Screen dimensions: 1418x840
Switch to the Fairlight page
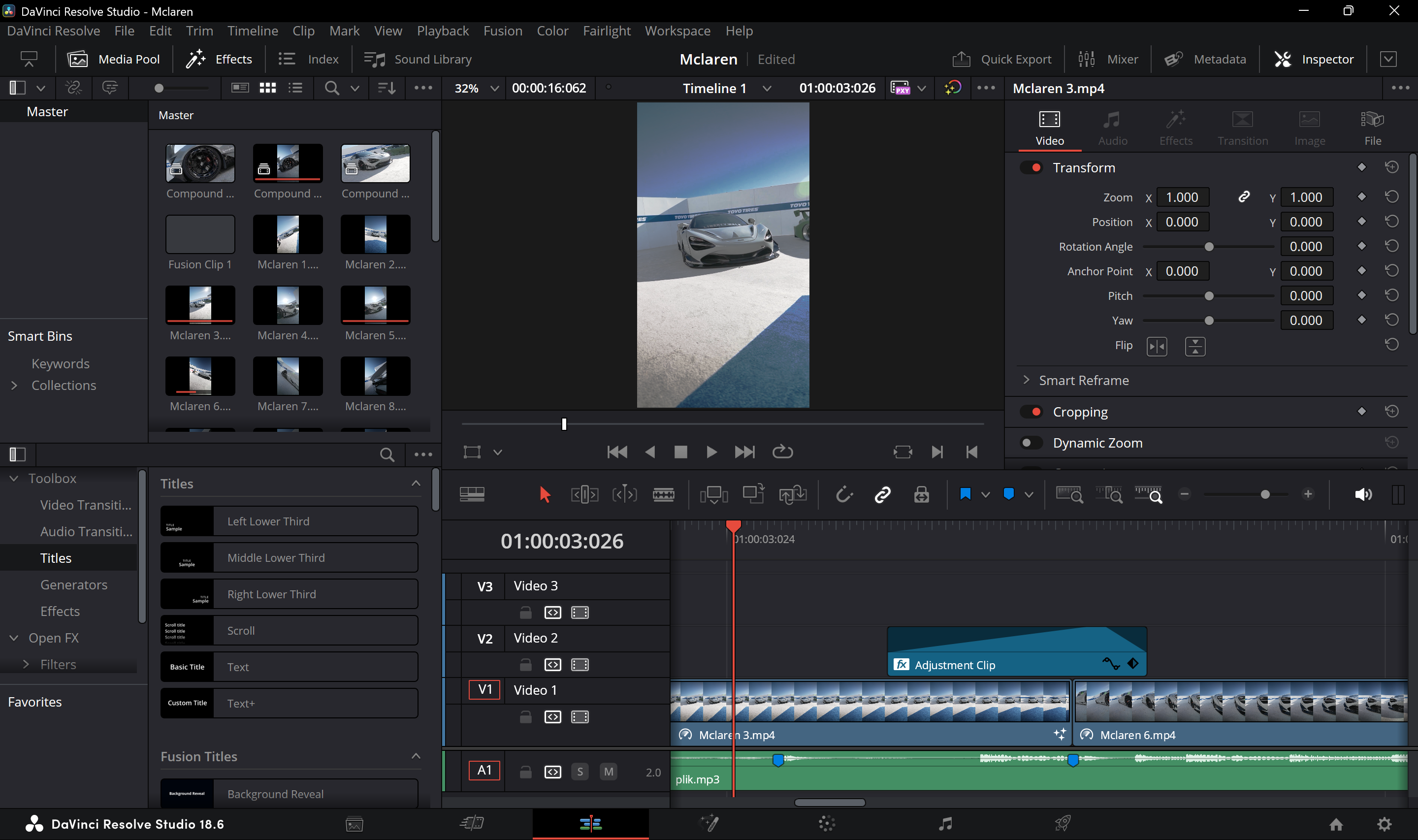(x=945, y=824)
